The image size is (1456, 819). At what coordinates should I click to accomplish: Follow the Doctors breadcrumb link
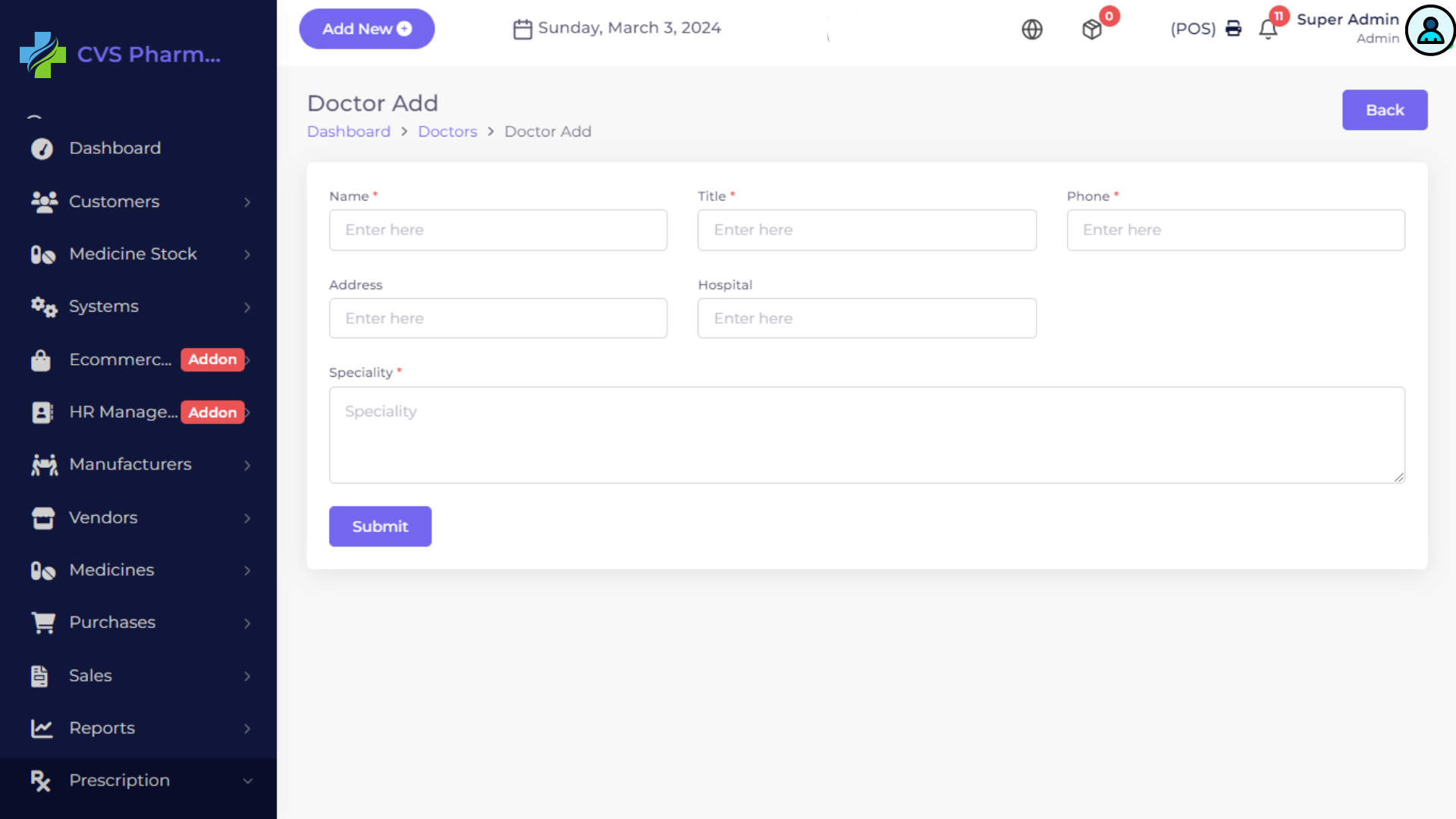tap(447, 132)
